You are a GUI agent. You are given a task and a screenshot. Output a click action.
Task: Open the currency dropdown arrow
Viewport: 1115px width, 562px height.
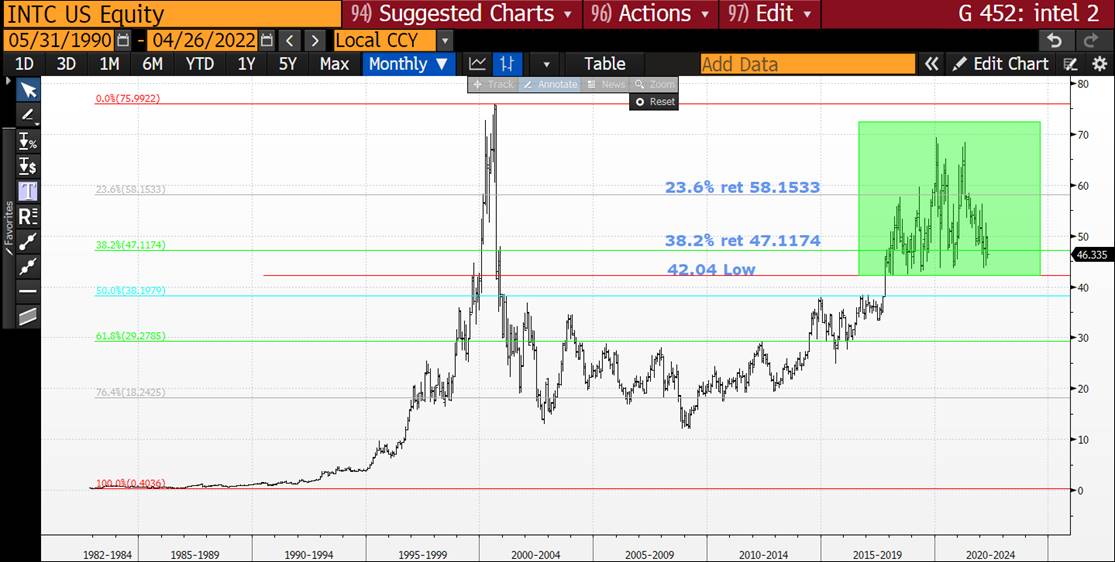click(x=445, y=41)
